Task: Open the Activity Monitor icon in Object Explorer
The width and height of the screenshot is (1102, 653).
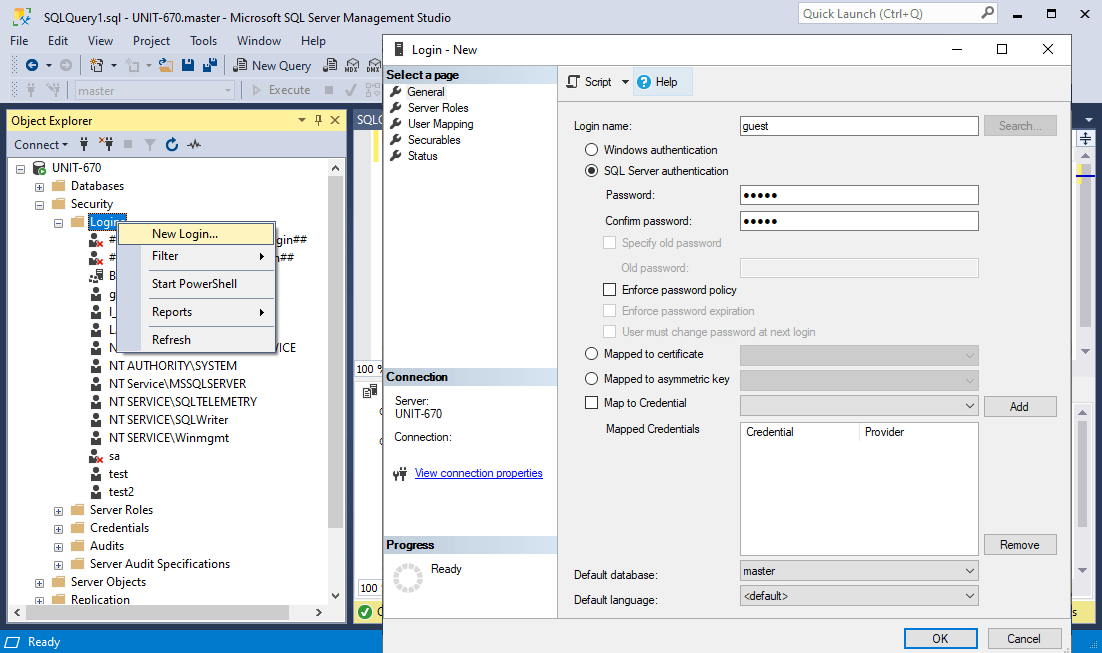Action: click(x=194, y=145)
